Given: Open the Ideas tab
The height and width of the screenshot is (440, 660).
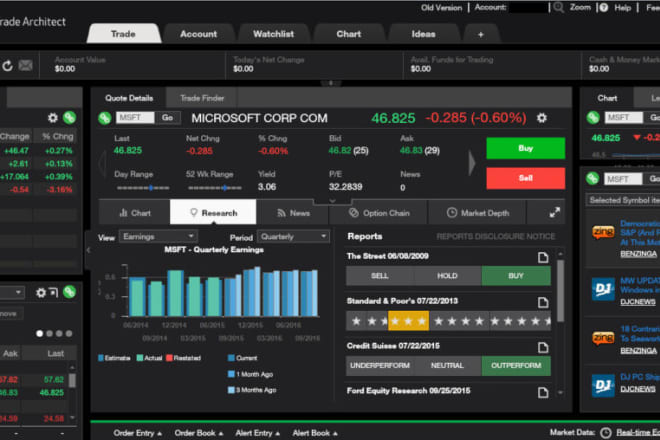Looking at the screenshot, I should coord(423,34).
